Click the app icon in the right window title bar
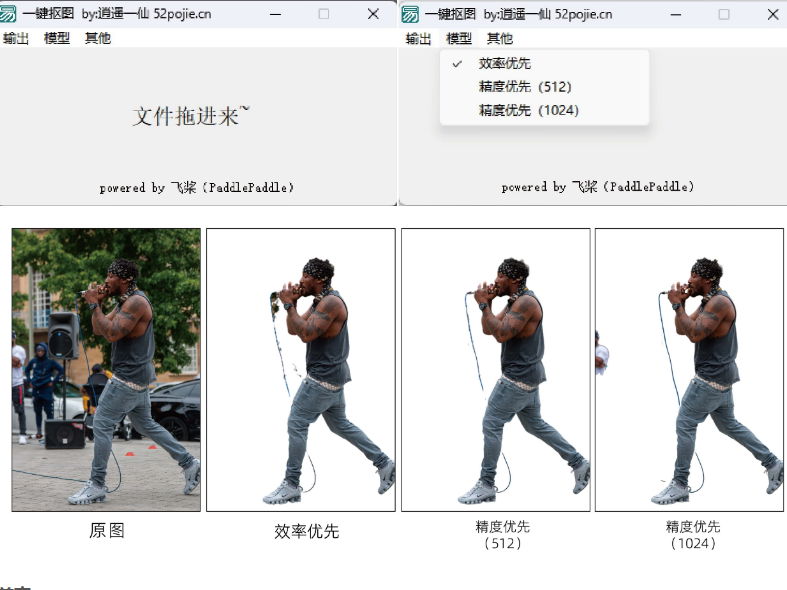 (x=412, y=14)
